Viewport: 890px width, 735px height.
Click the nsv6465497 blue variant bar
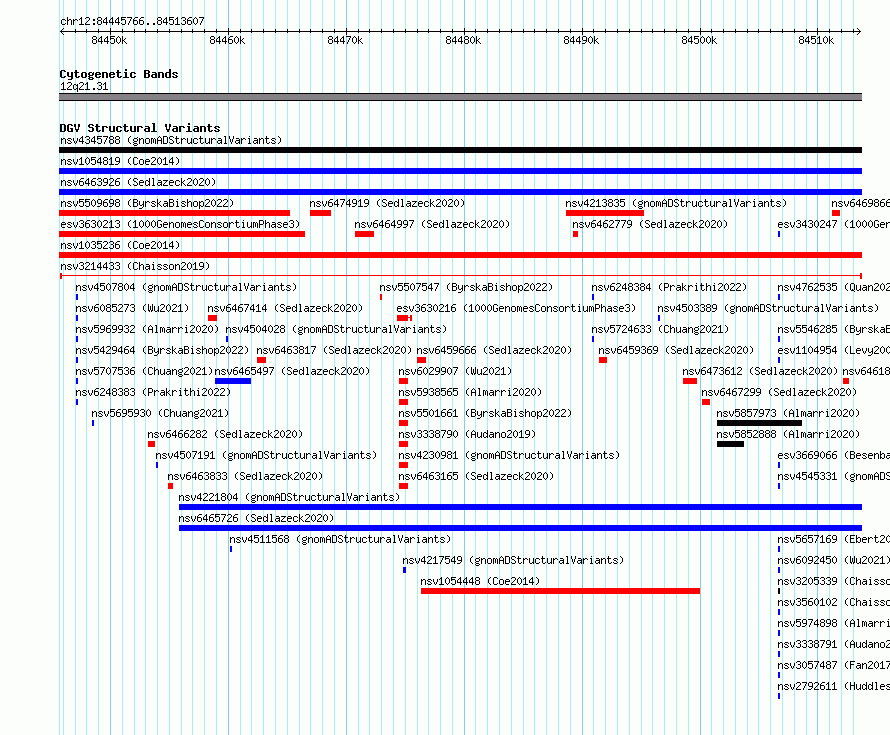point(233,381)
